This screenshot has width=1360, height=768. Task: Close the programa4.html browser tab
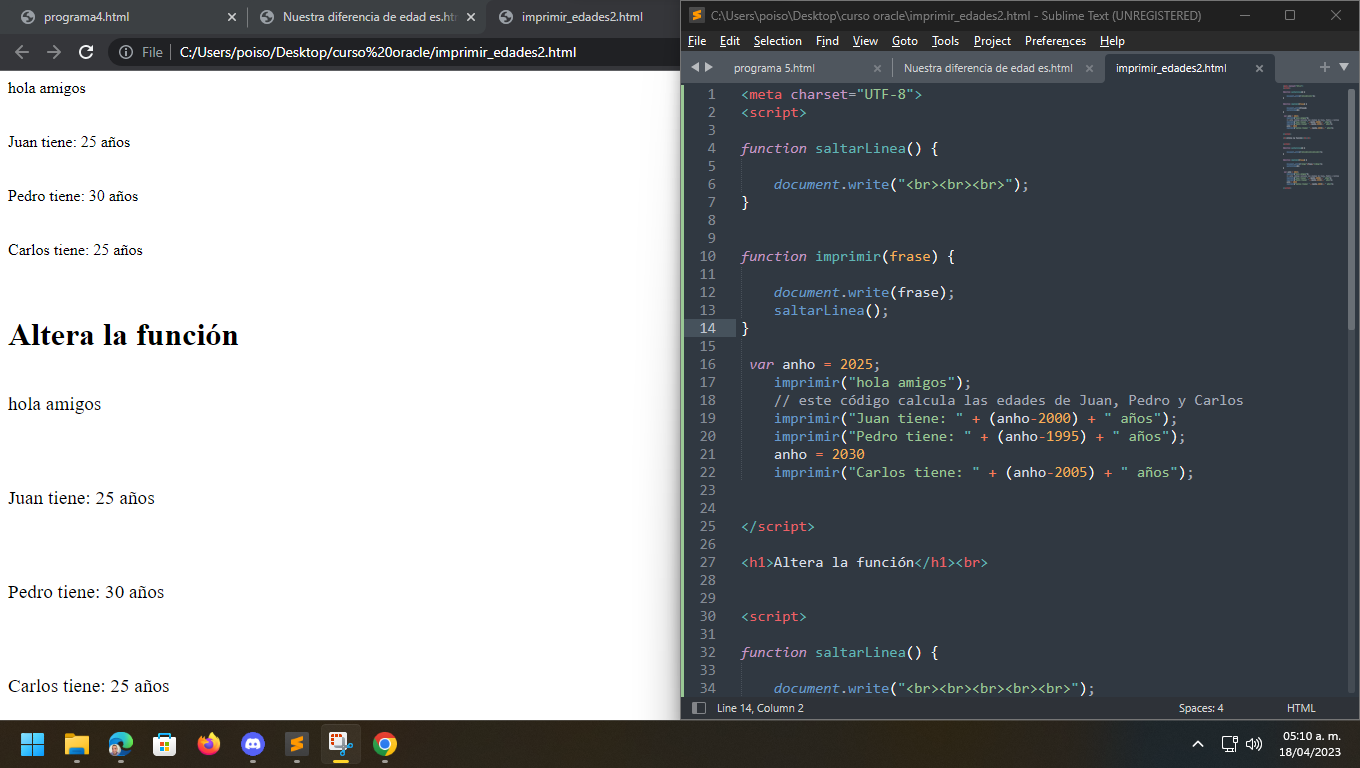pyautogui.click(x=232, y=17)
